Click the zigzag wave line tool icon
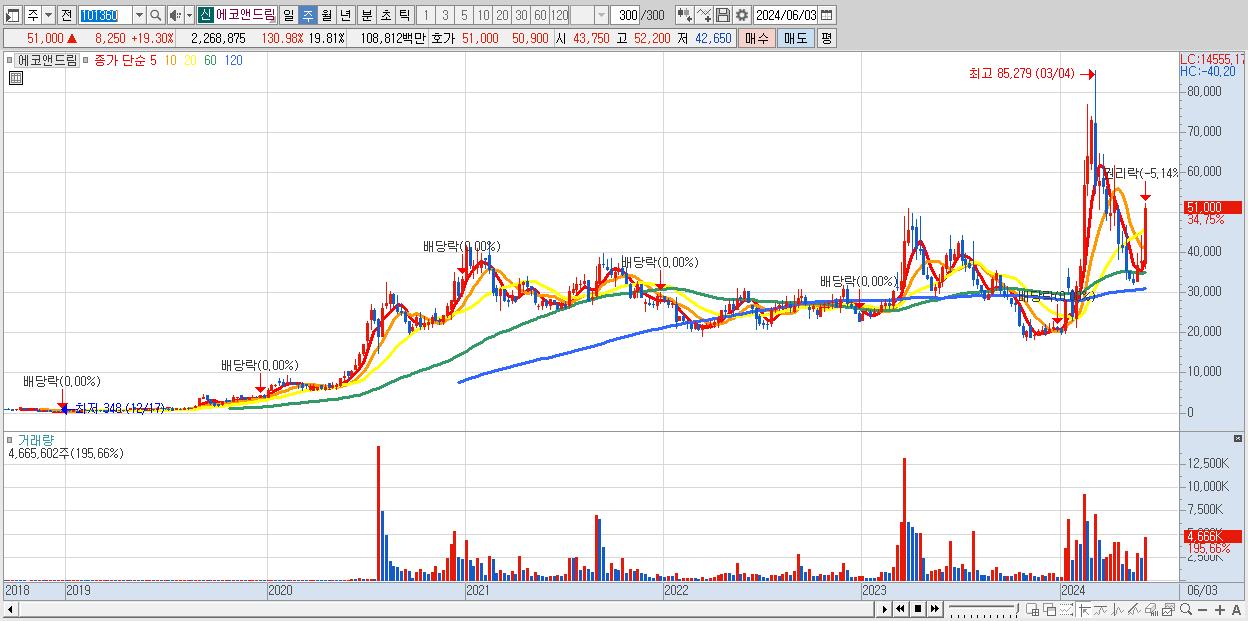Viewport: 1248px width, 621px height. 1118,609
